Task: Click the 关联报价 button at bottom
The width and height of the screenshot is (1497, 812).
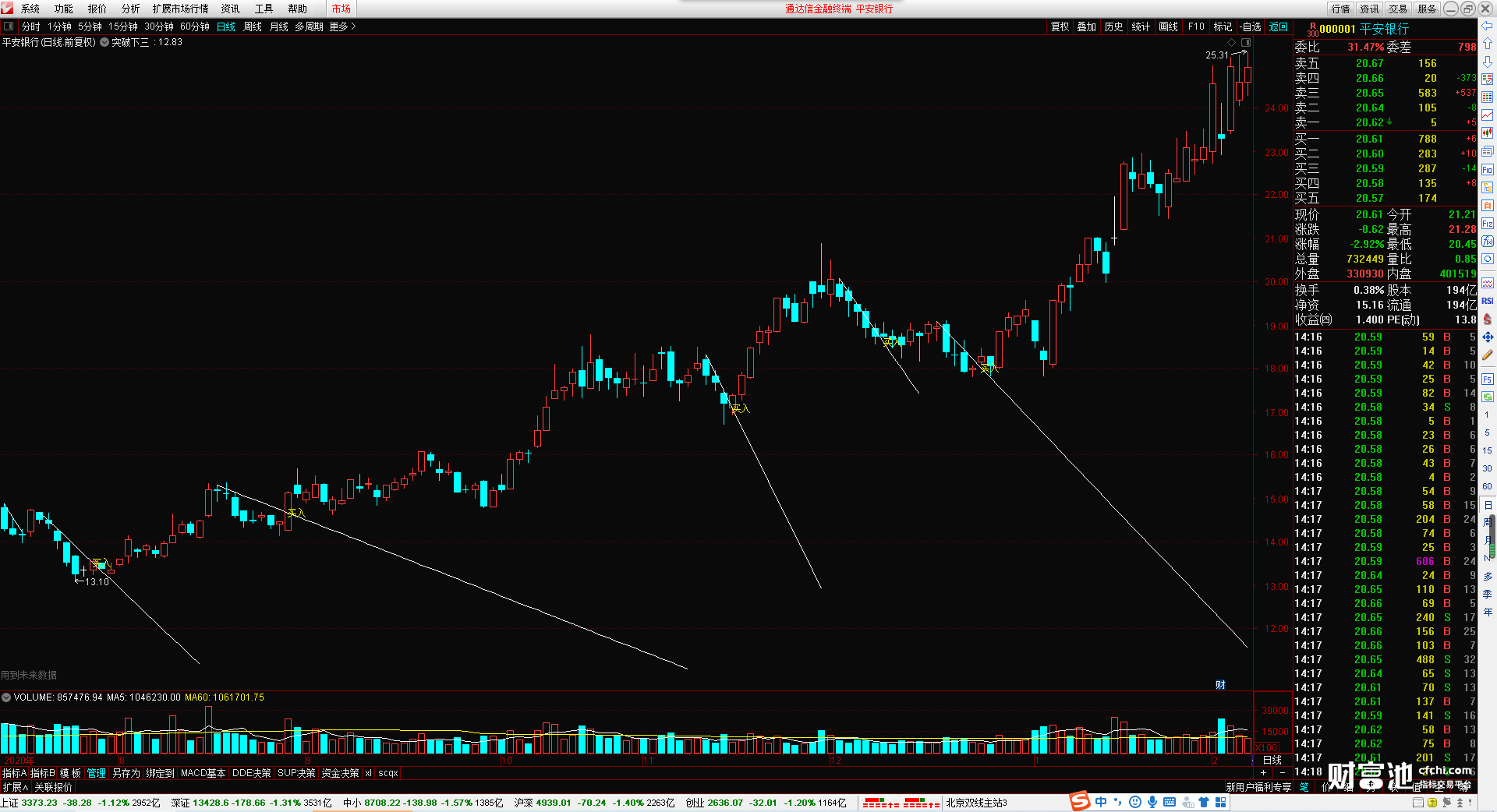Action: click(53, 787)
